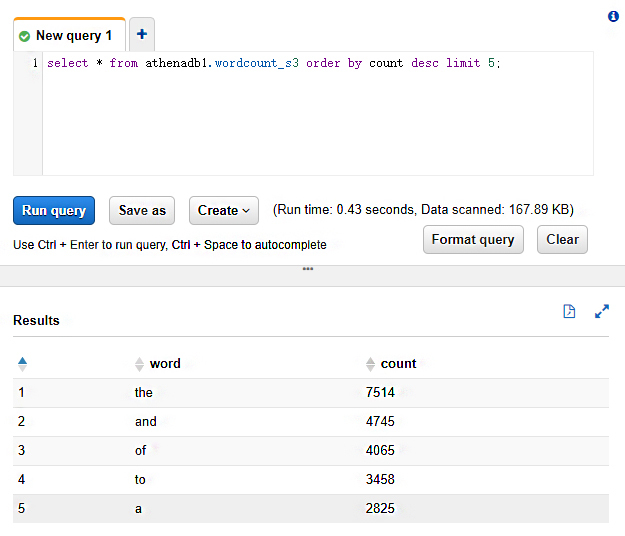The width and height of the screenshot is (625, 536).
Task: Add a new query tab with plus icon
Action: click(x=141, y=35)
